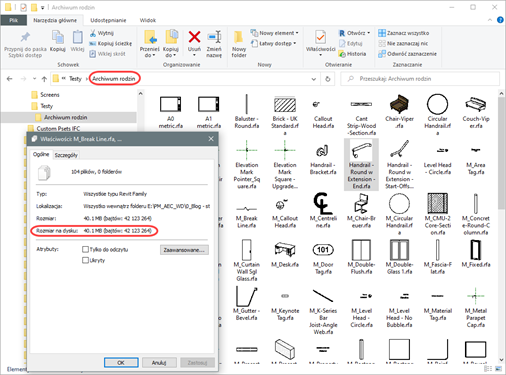Click the Zaawansowane... button
The image size is (506, 375).
pyautogui.click(x=184, y=250)
